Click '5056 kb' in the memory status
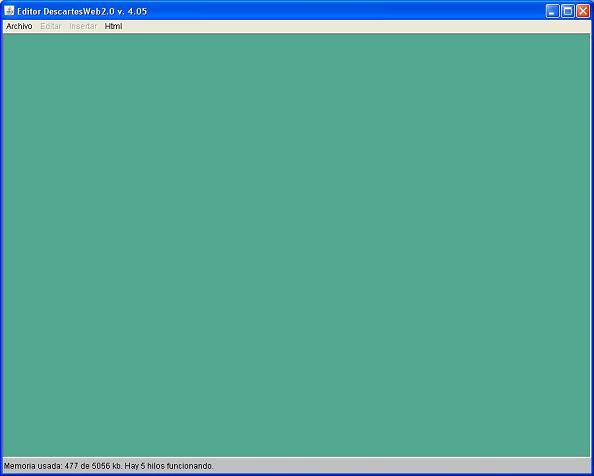This screenshot has width=594, height=476. 107,466
